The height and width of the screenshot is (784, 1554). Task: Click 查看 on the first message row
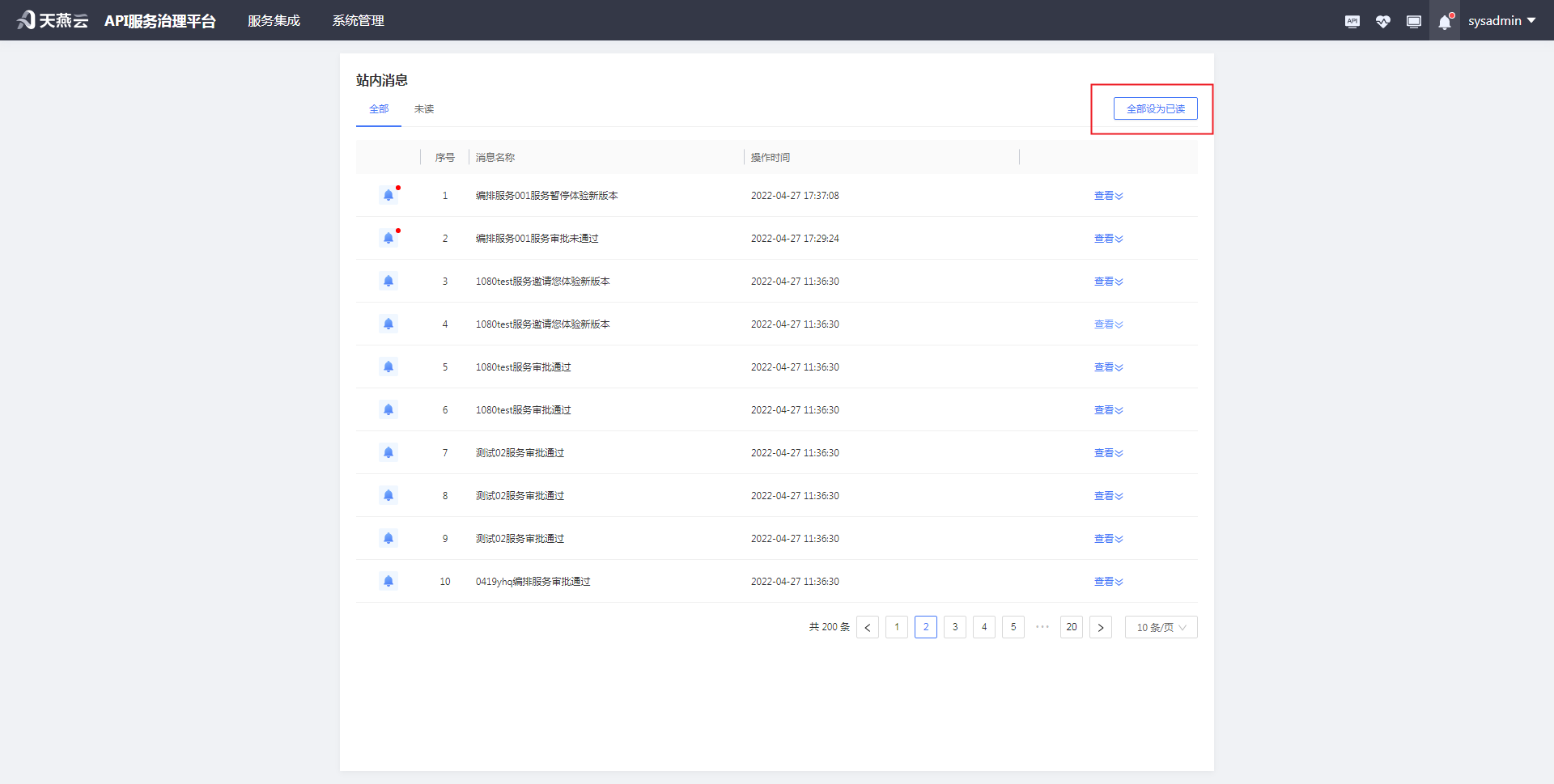click(1108, 195)
